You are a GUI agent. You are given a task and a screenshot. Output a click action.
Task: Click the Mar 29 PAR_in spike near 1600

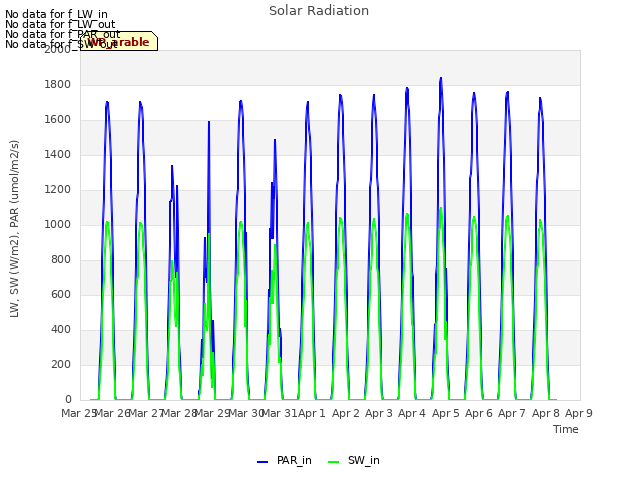pyautogui.click(x=209, y=122)
